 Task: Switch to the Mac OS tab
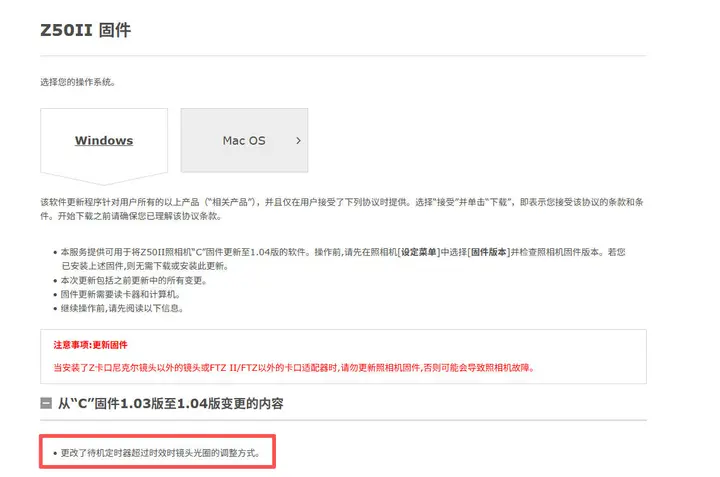(243, 141)
